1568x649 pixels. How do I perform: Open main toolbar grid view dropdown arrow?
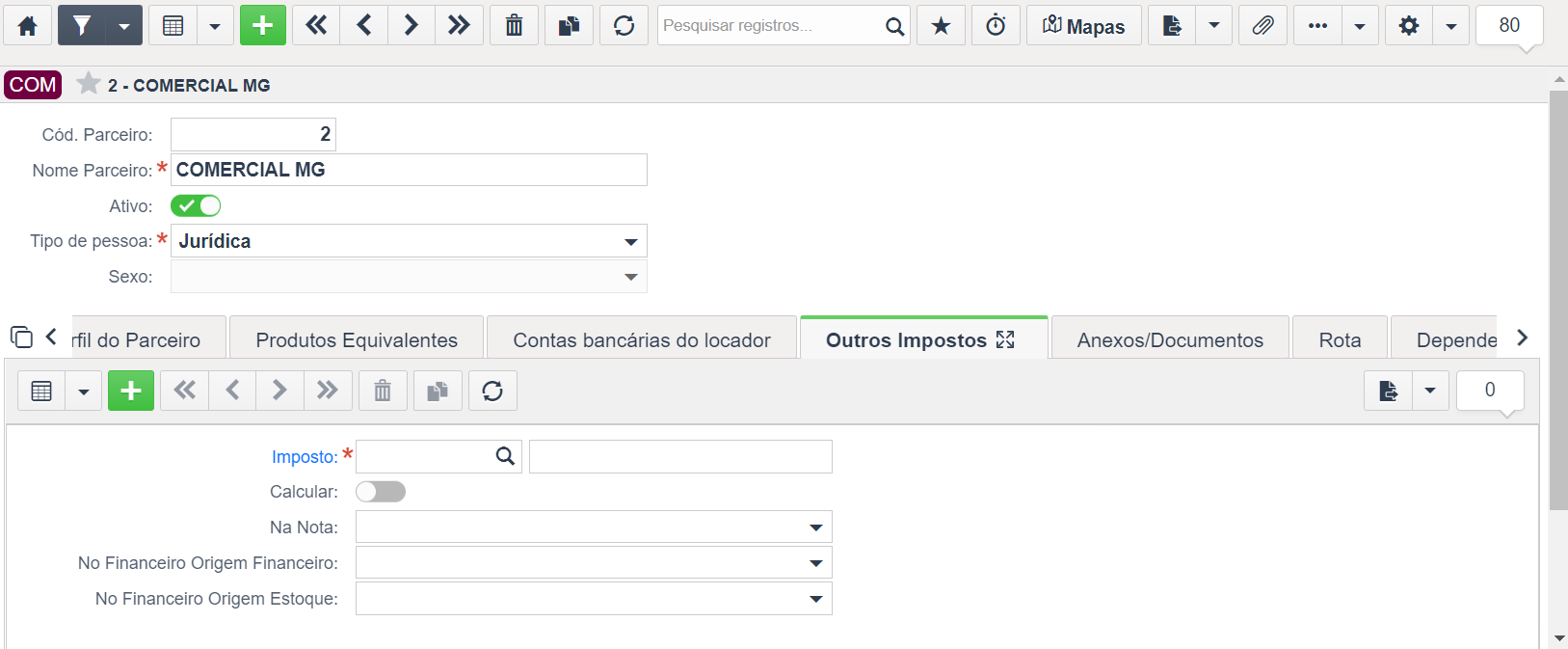215,25
